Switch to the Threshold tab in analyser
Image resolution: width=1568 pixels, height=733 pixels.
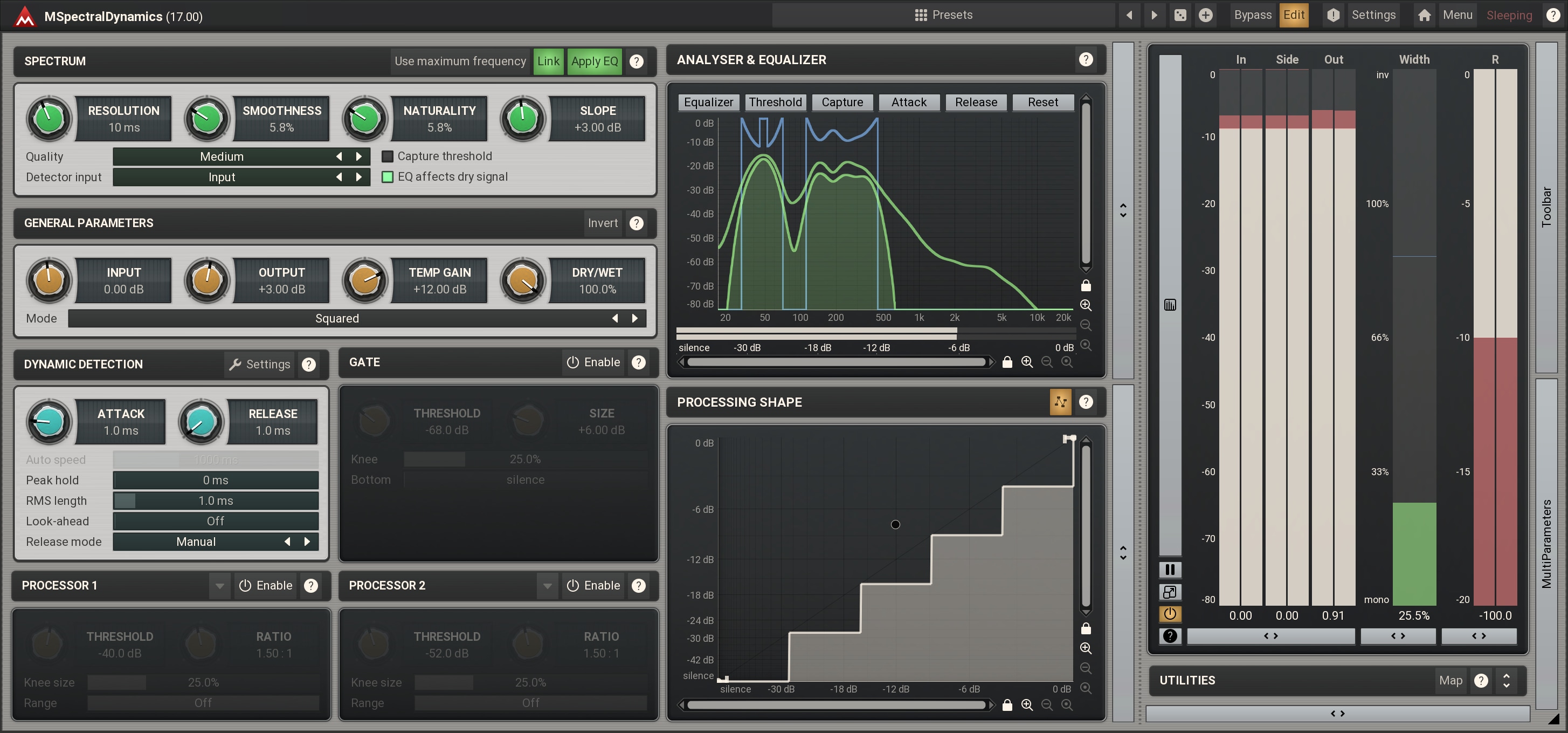(x=775, y=102)
